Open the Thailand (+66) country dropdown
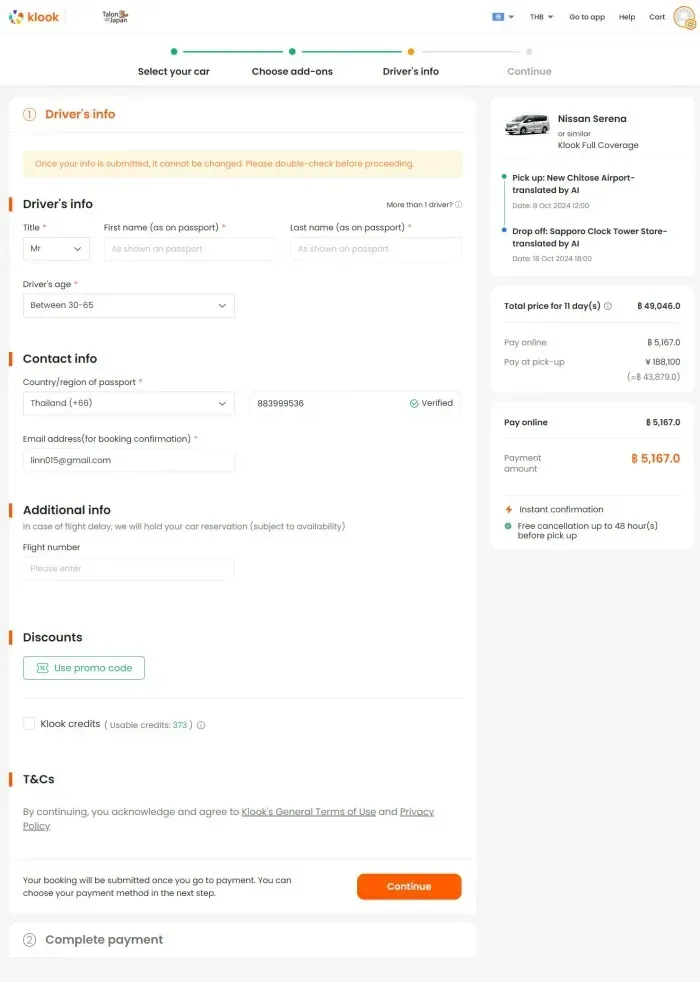 point(129,403)
